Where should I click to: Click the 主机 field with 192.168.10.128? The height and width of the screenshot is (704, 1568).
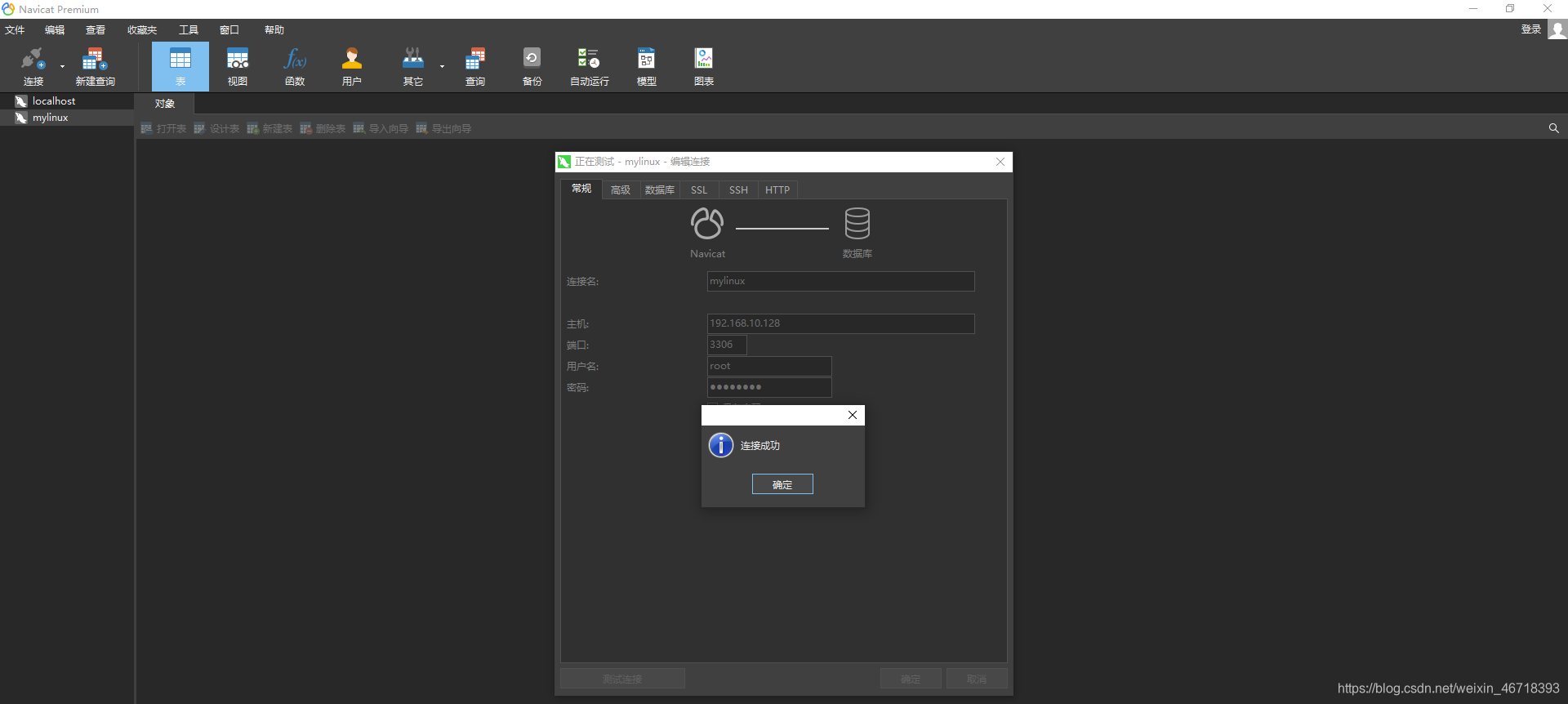[840, 323]
